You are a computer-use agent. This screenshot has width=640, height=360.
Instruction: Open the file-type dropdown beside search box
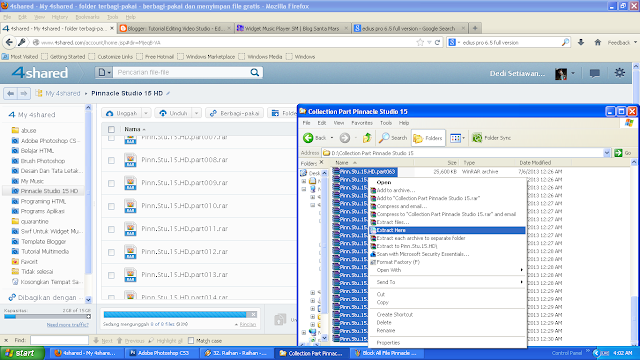click(x=104, y=72)
